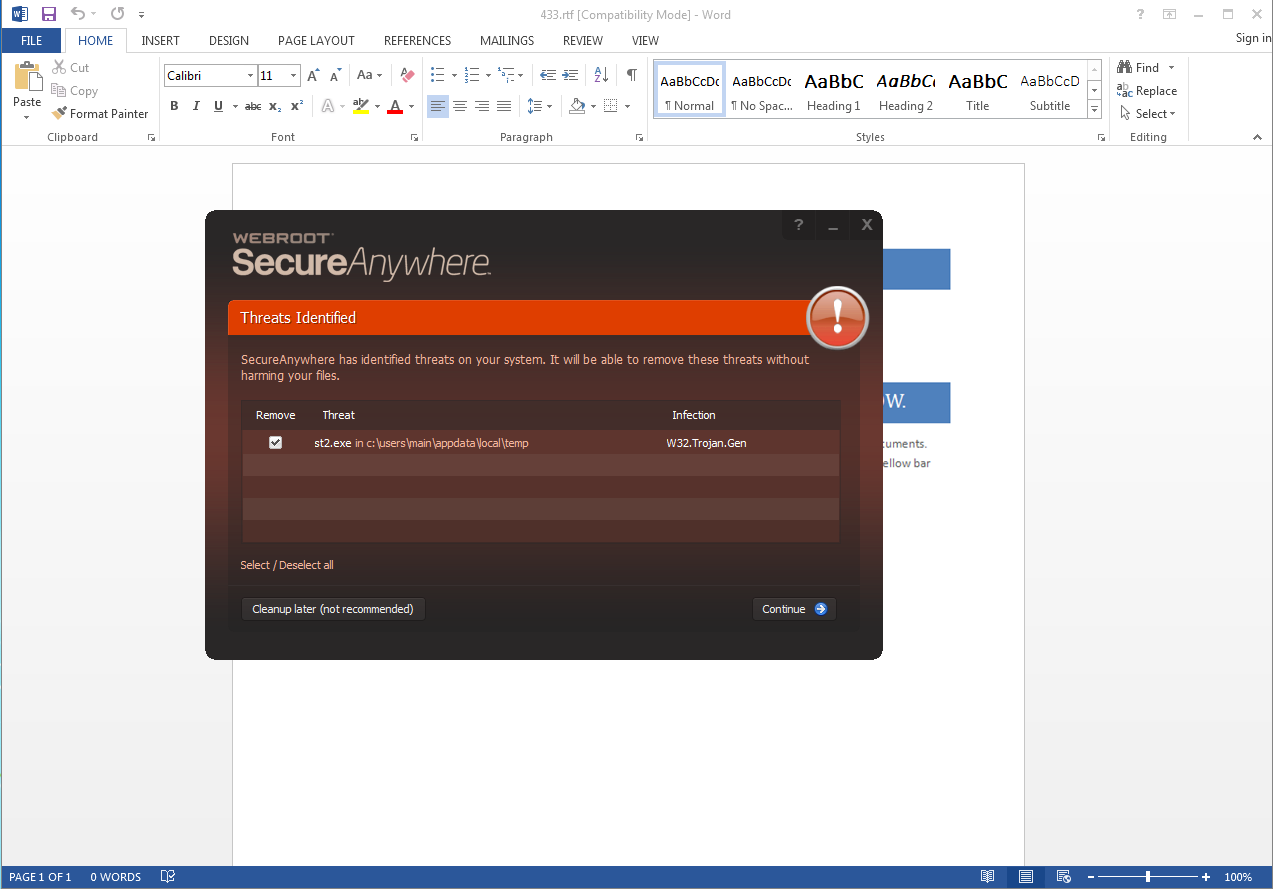Apply the Title style

pos(978,91)
